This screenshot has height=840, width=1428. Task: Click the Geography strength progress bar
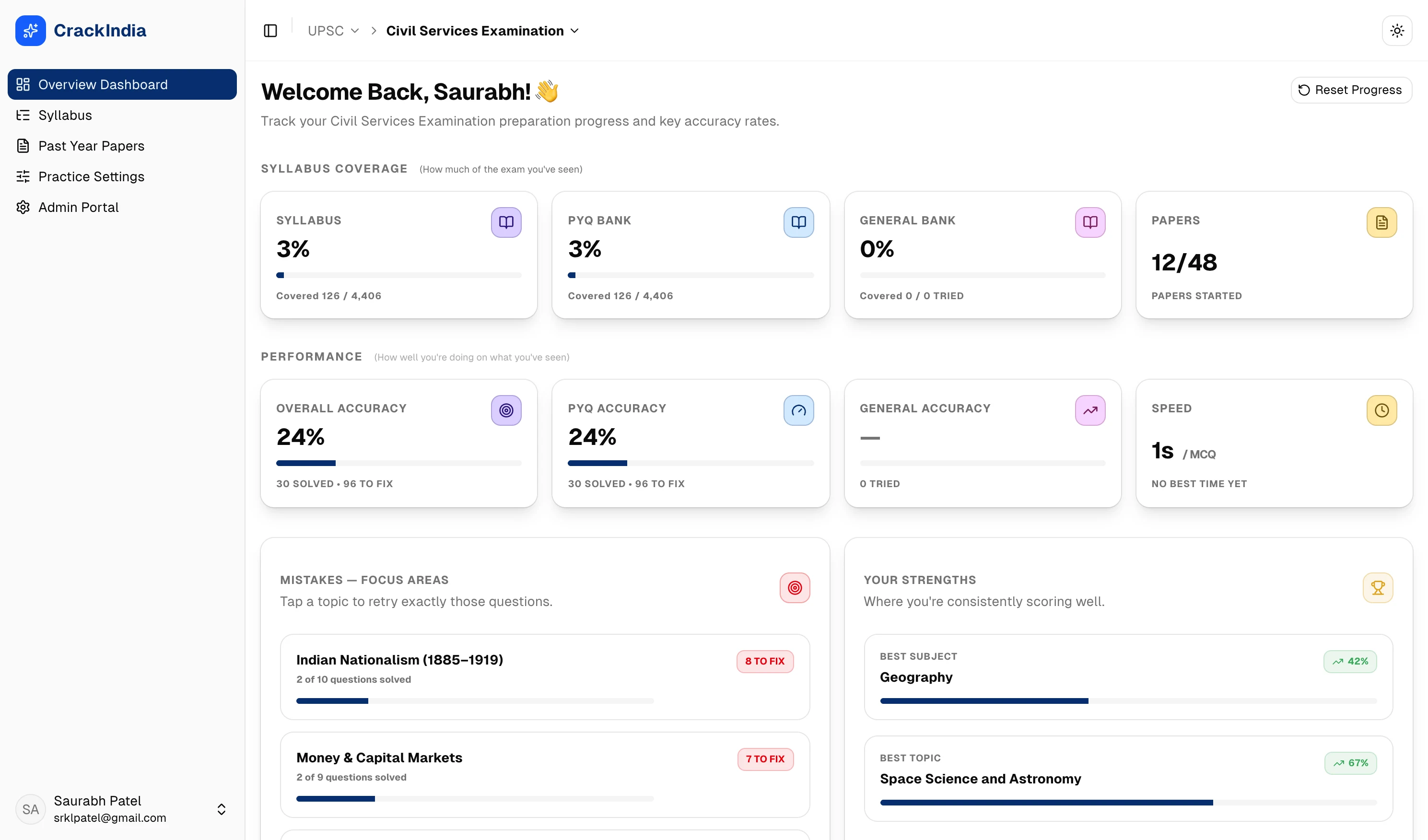tap(1128, 701)
